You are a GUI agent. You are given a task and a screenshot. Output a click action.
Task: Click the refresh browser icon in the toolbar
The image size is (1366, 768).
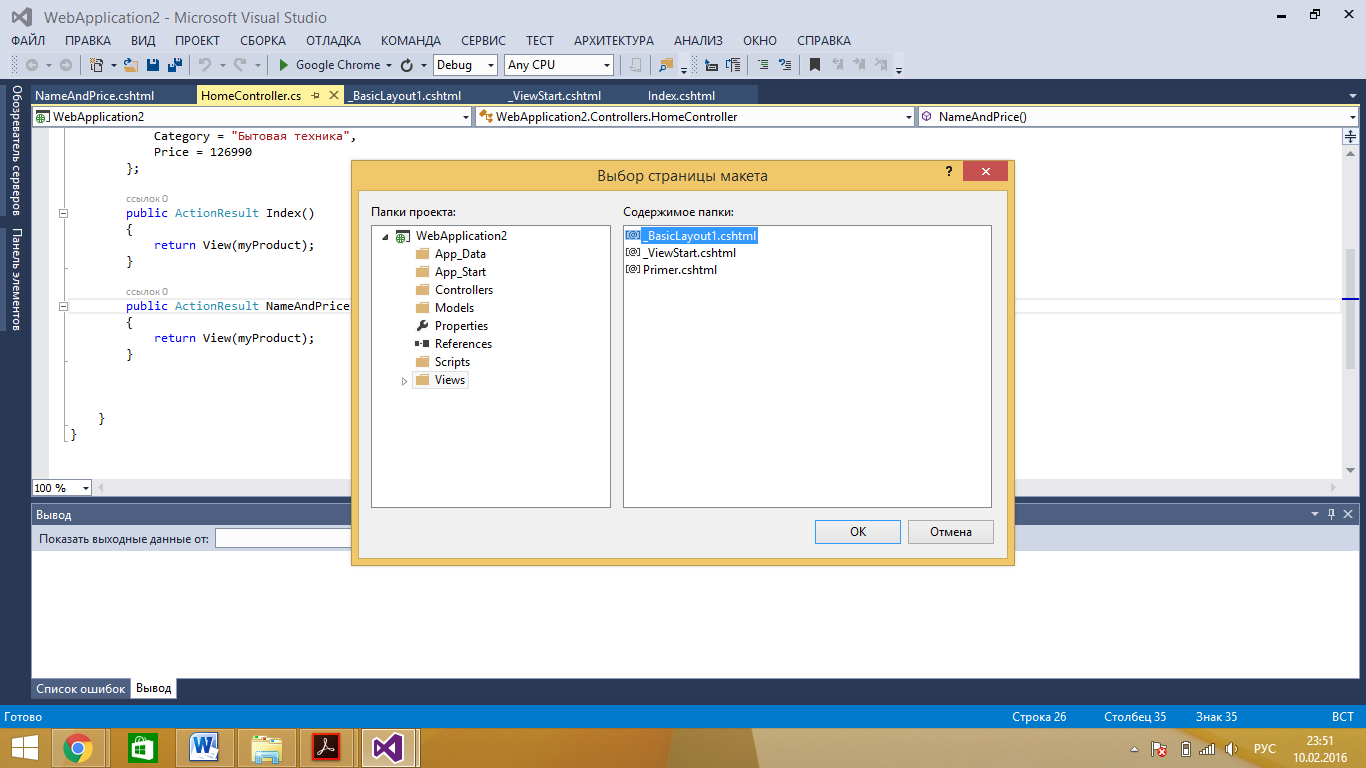[x=407, y=65]
